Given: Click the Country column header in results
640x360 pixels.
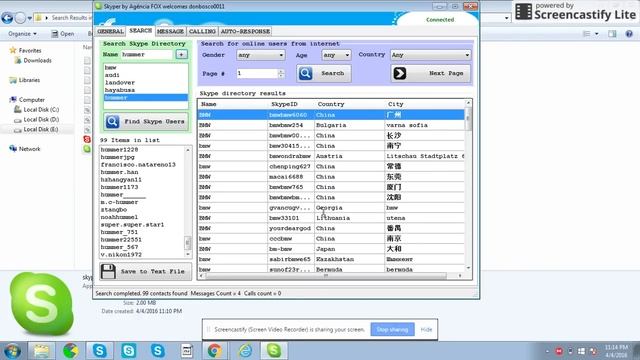Looking at the screenshot, I should tap(349, 104).
